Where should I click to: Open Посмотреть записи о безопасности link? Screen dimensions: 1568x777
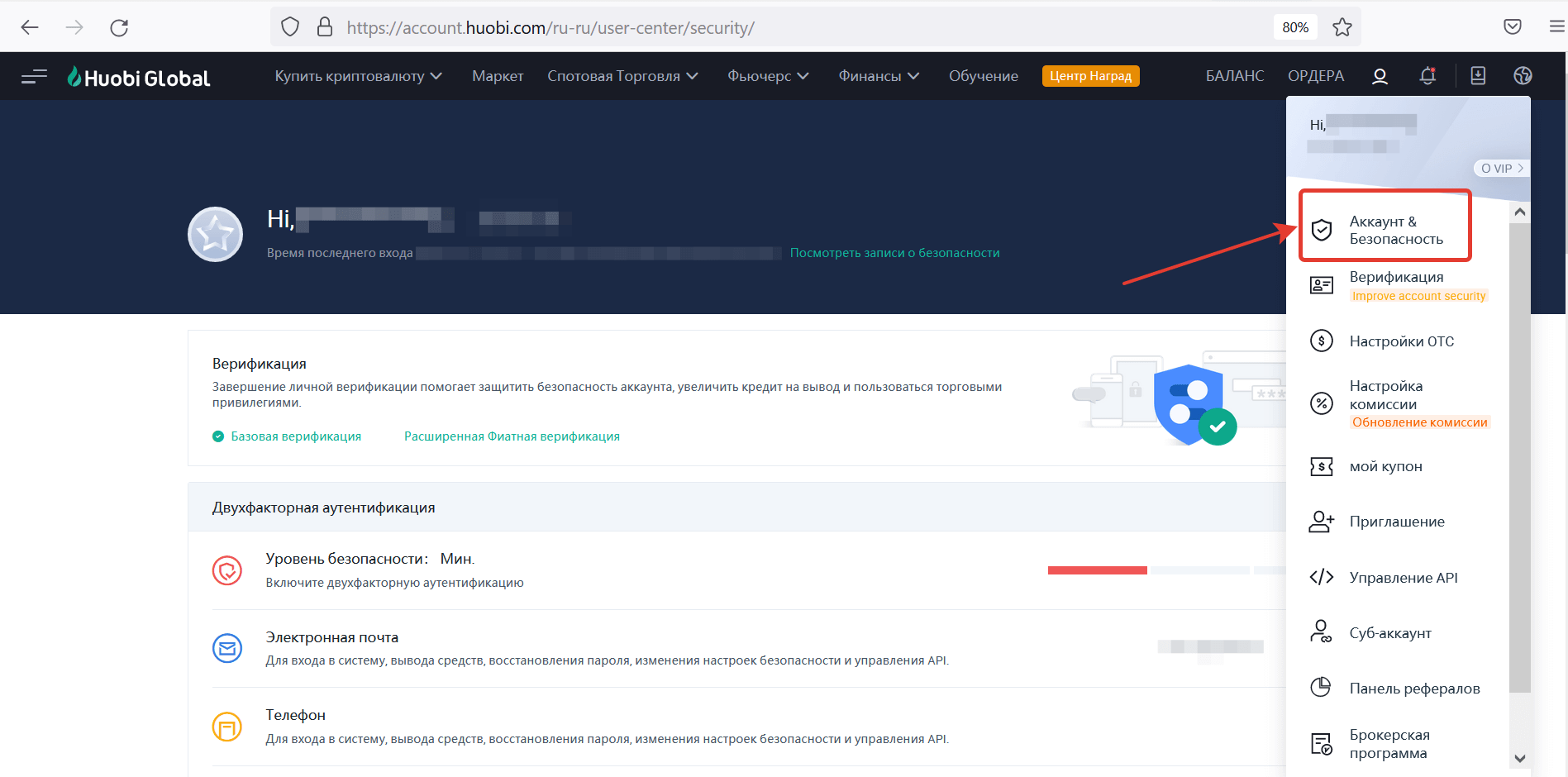click(x=894, y=253)
